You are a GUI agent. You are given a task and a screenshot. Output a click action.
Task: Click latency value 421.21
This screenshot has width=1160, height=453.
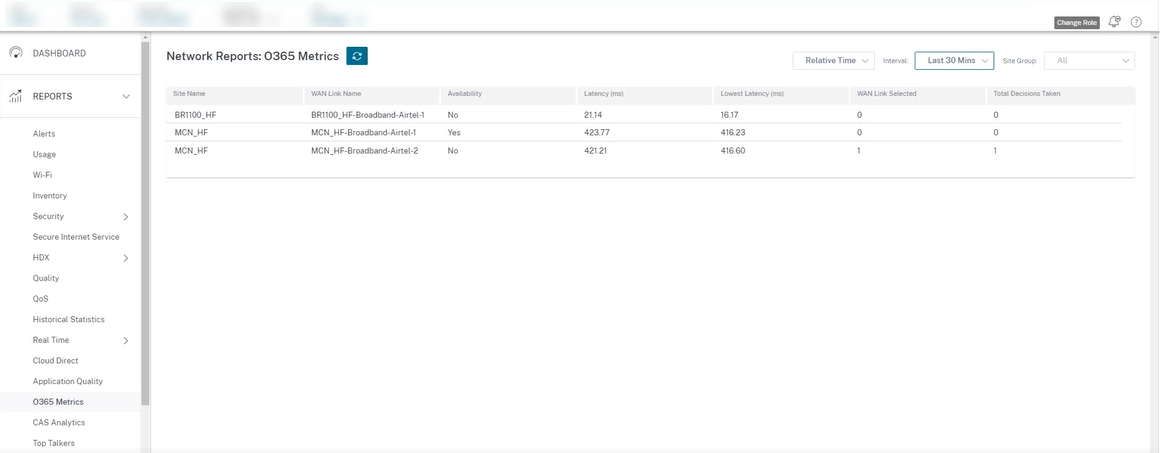pyautogui.click(x=596, y=151)
